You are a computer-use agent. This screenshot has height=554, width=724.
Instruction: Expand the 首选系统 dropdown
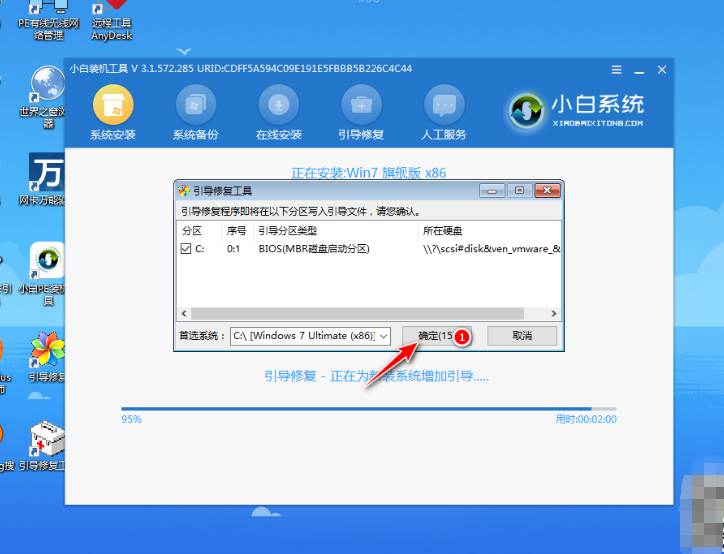[384, 336]
